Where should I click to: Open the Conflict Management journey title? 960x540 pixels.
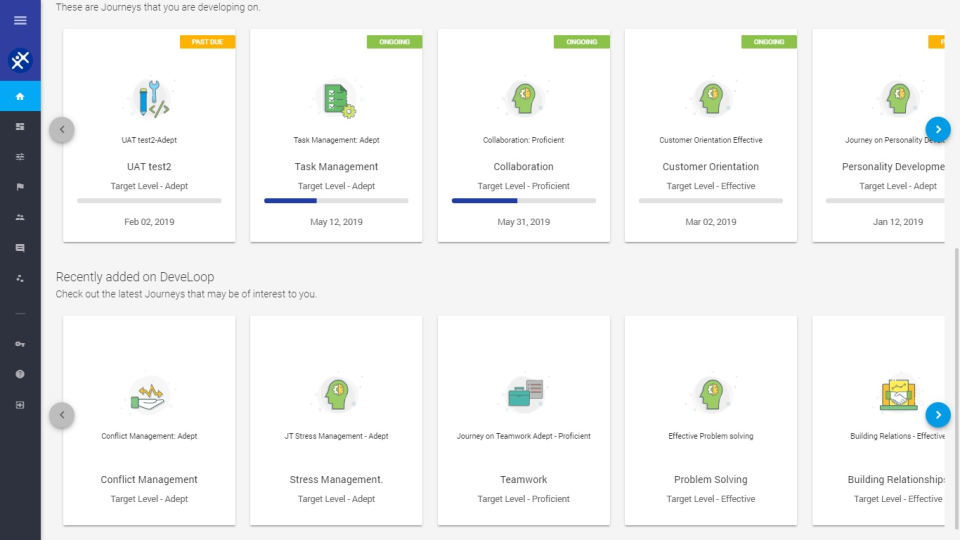point(149,480)
